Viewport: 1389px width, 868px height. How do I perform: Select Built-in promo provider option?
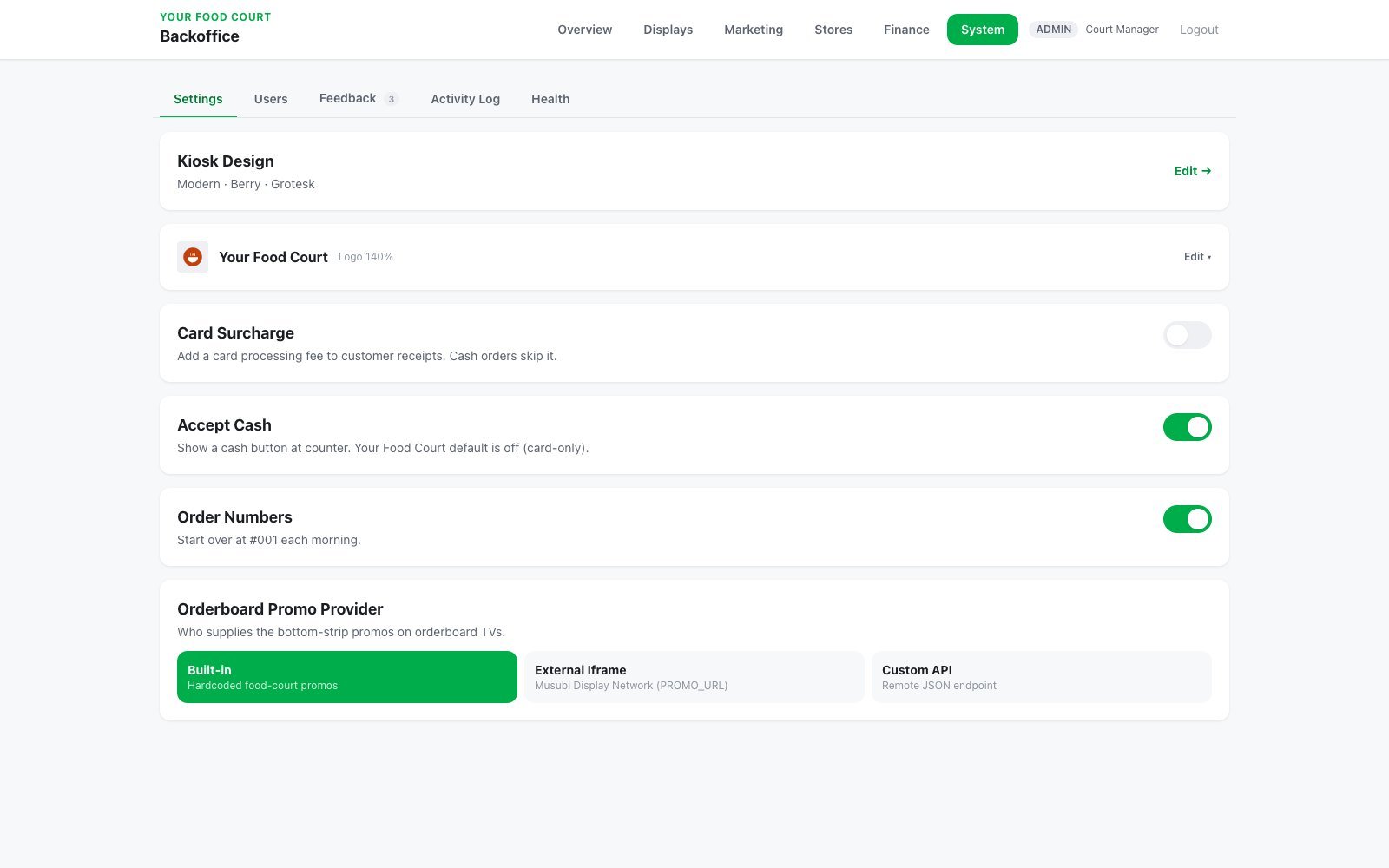click(347, 677)
